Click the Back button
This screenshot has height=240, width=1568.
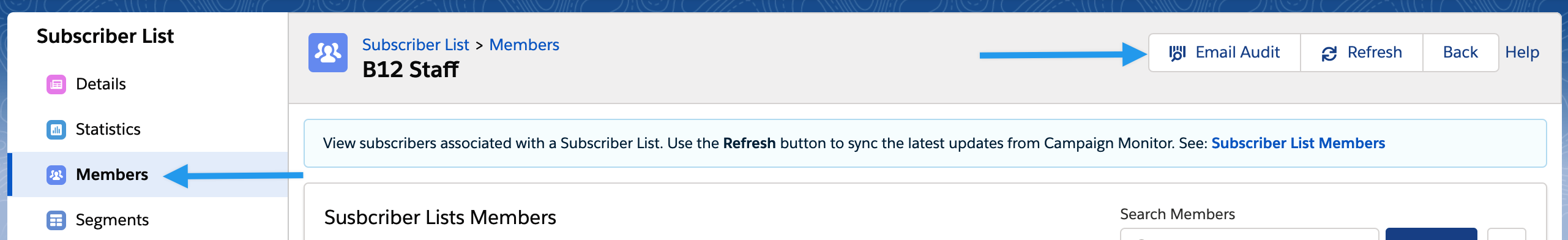(x=1460, y=53)
